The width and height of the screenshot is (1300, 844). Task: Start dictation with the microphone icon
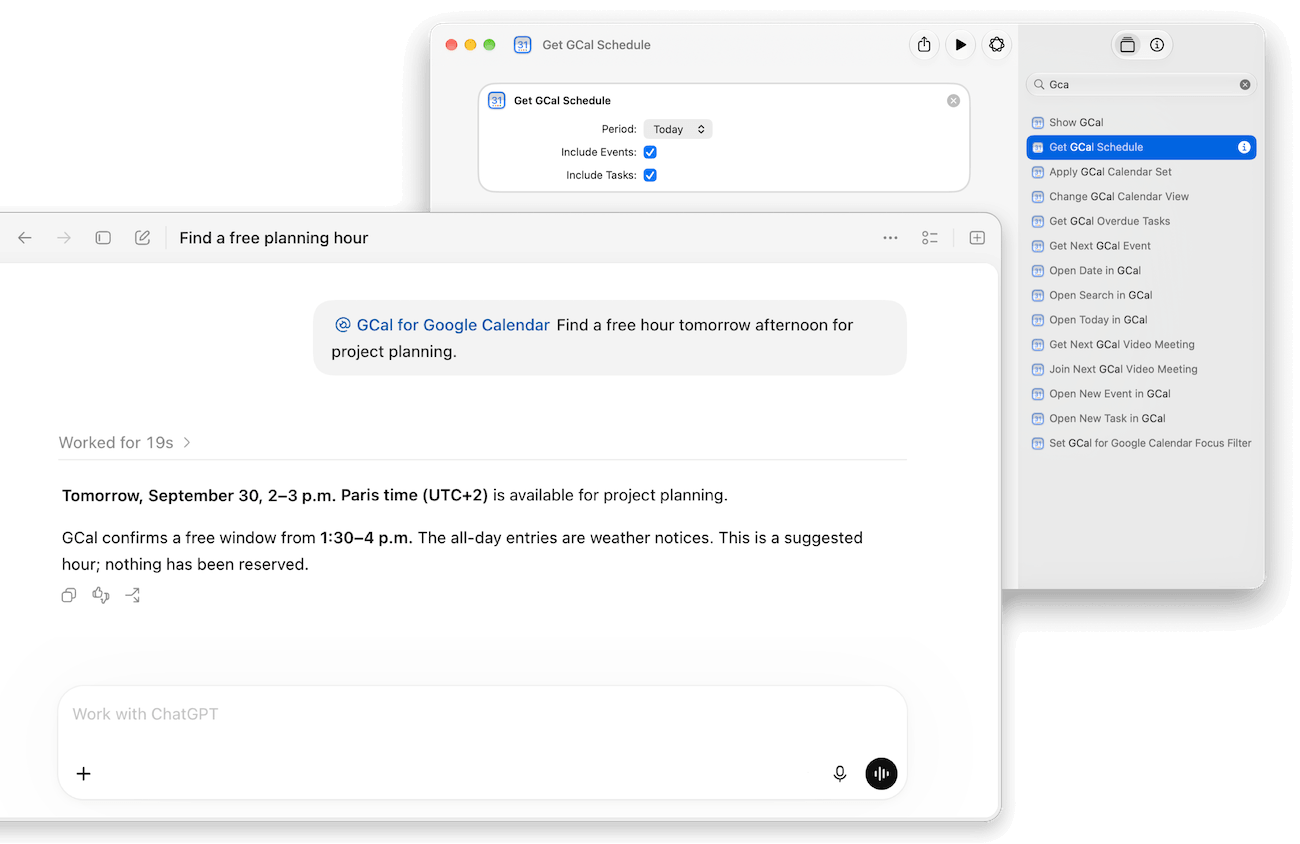[840, 773]
